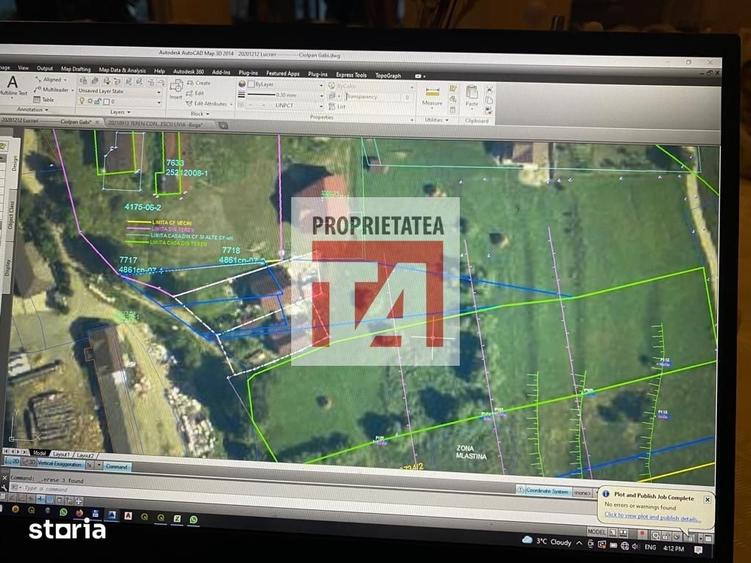Click the info icon in plot notification
The height and width of the screenshot is (563, 751).
(606, 494)
